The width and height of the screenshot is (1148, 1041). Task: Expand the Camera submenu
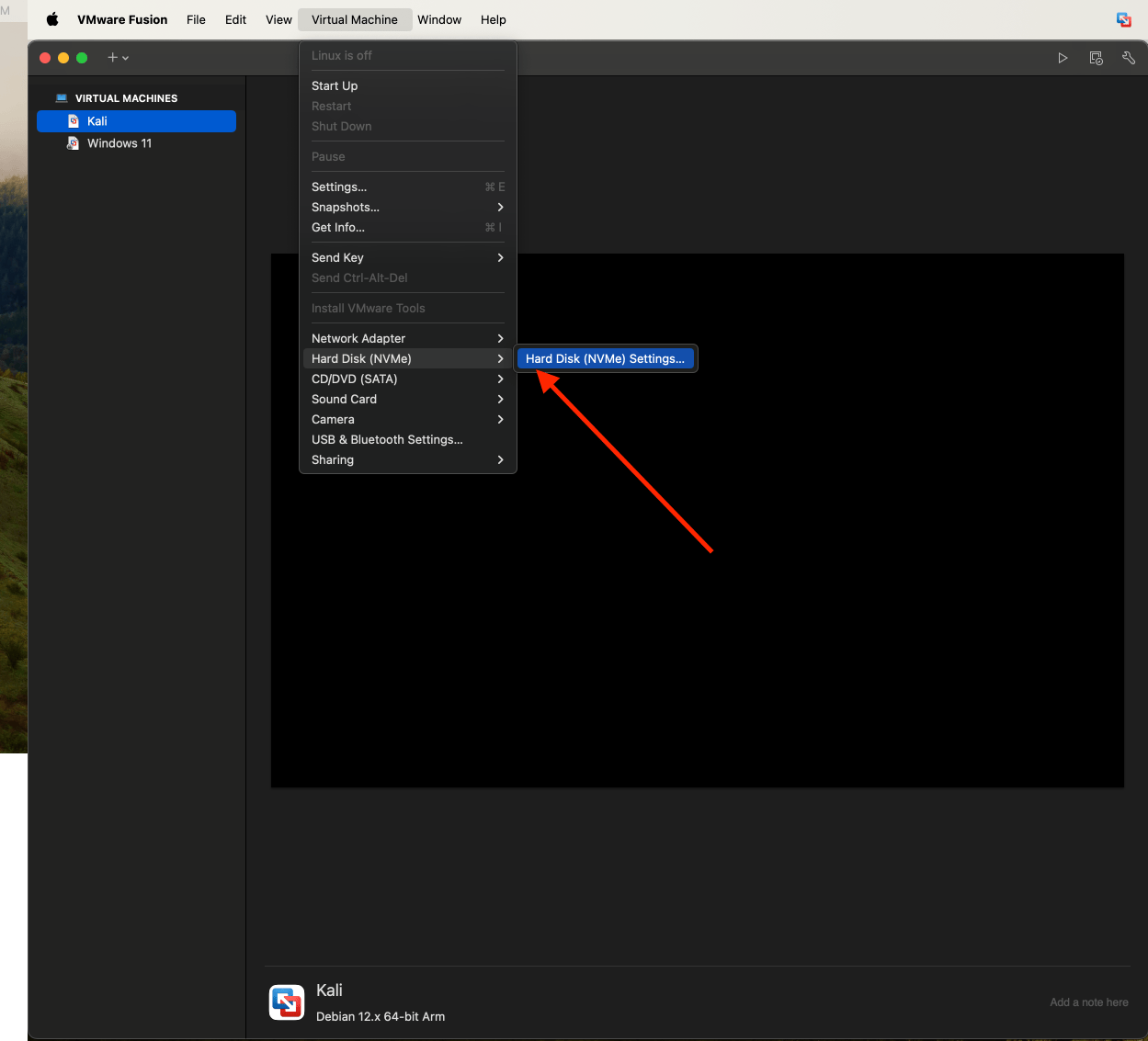tap(408, 419)
